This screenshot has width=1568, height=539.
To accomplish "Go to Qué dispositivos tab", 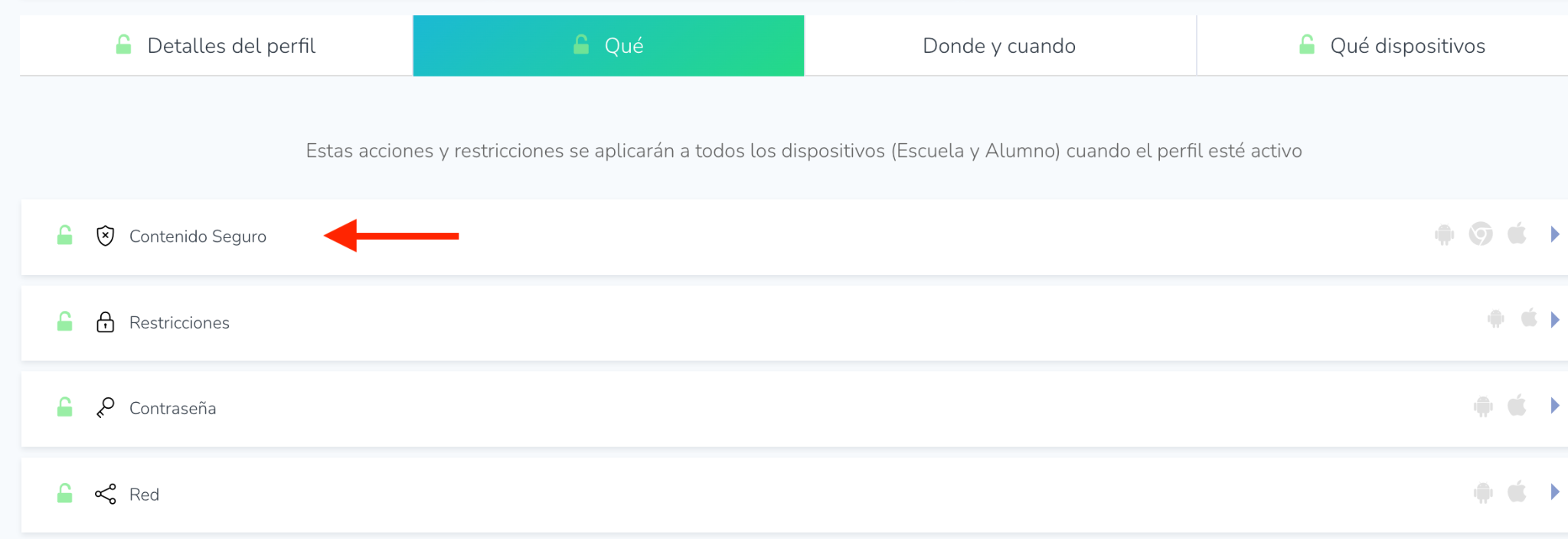I will click(1391, 46).
